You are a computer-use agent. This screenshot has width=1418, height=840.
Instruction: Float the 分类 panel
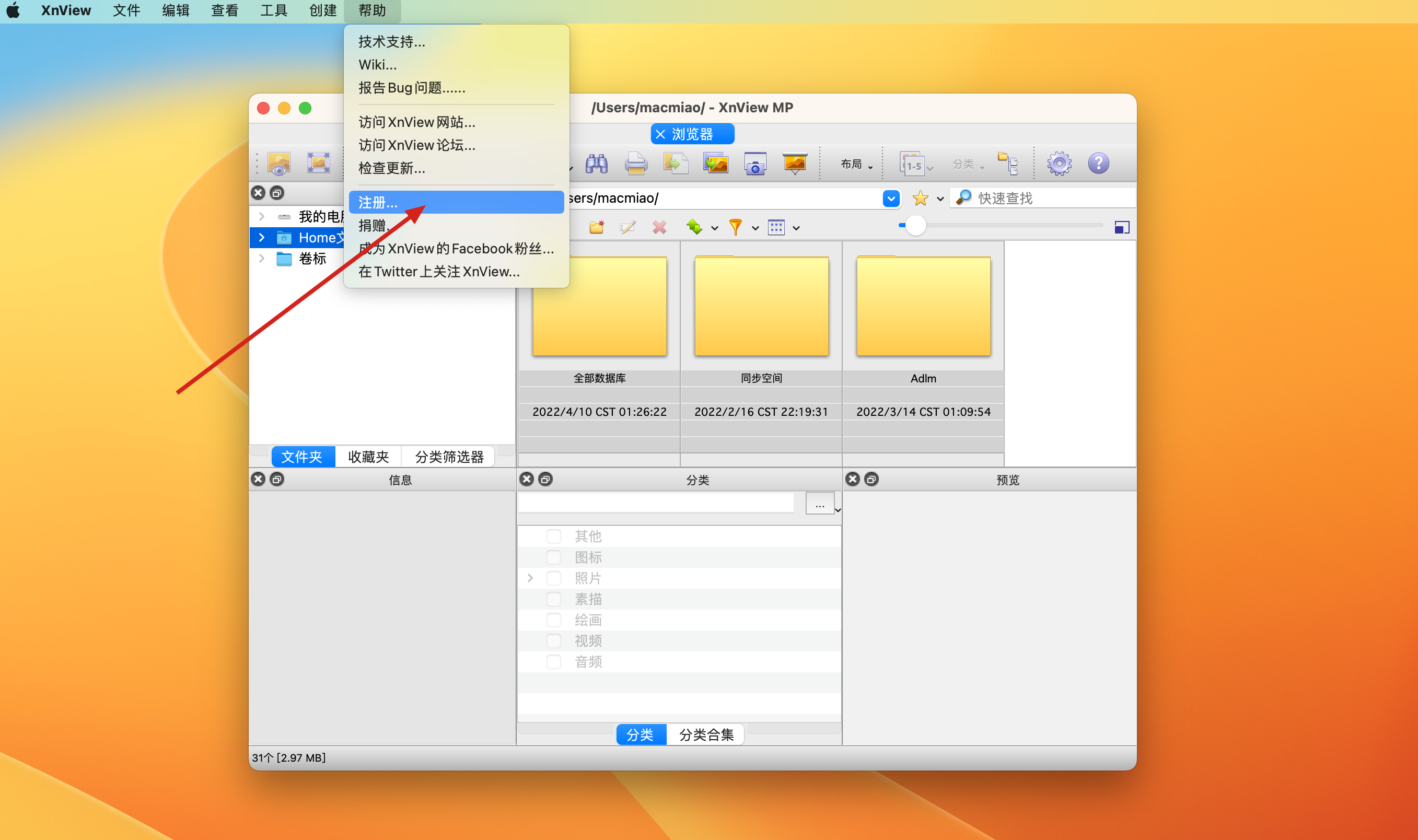click(545, 479)
